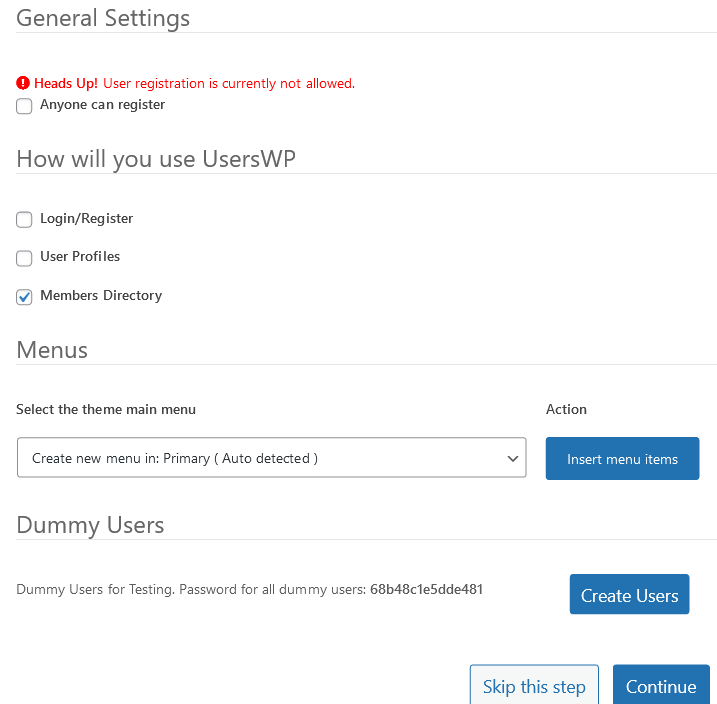The width and height of the screenshot is (717, 704).
Task: Click the dummy users password 68b48c1e5dde481
Action: 426,589
